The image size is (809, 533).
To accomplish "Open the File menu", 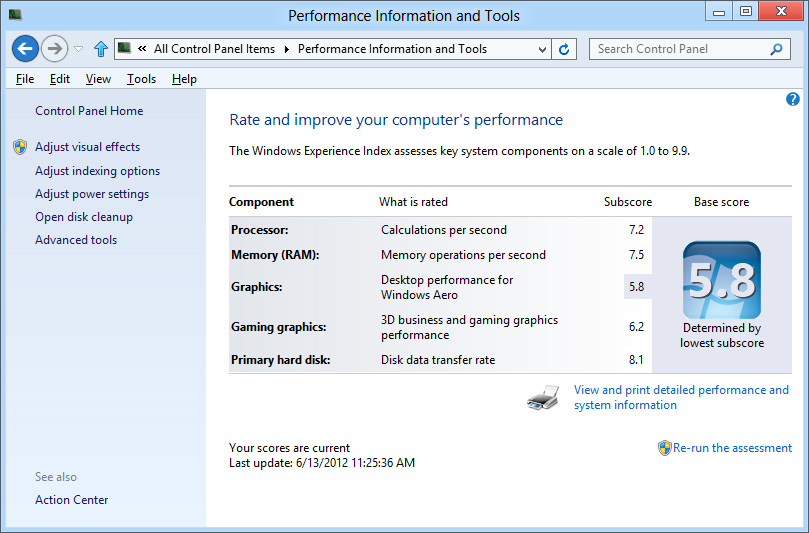I will click(25, 79).
